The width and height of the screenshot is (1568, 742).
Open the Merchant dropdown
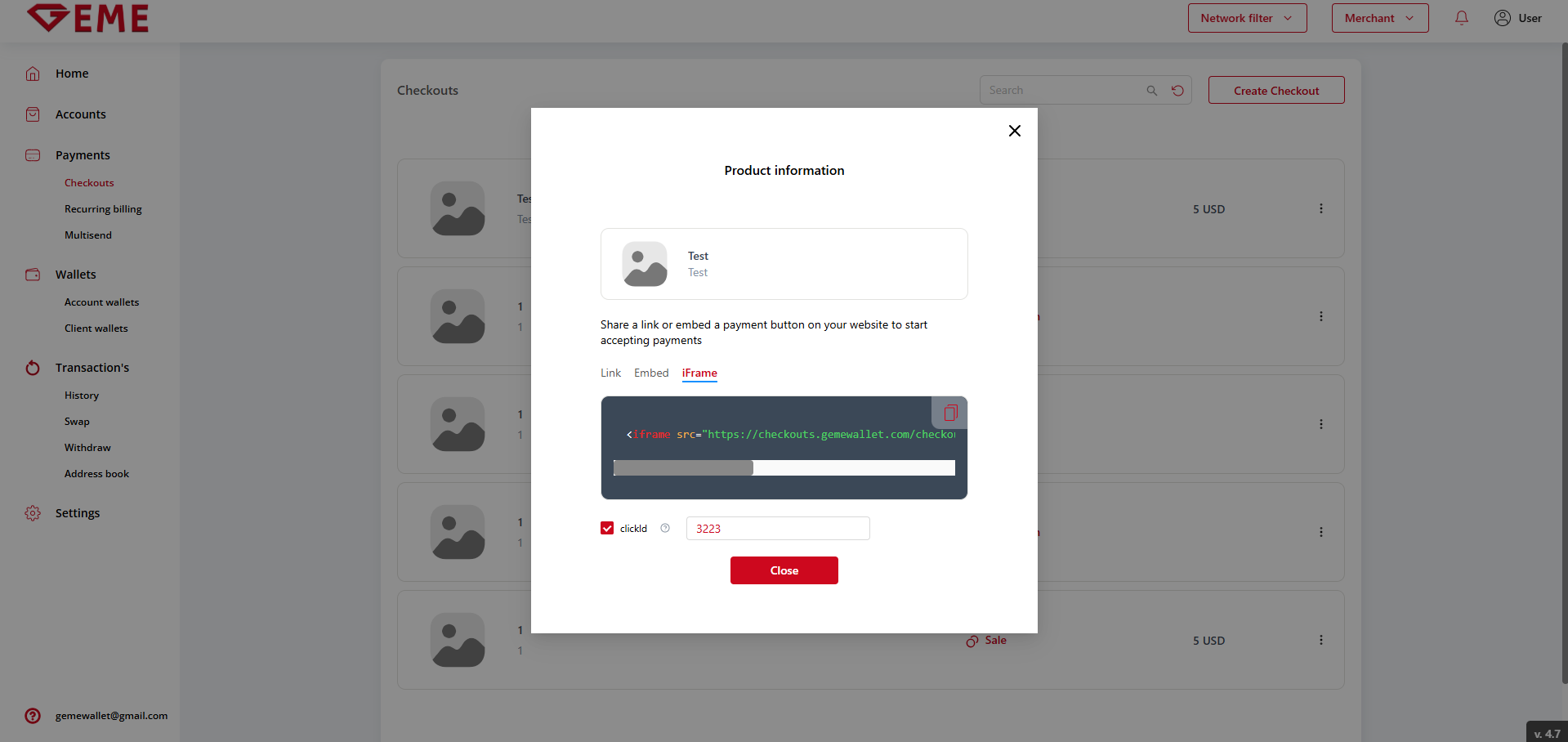[x=1379, y=18]
